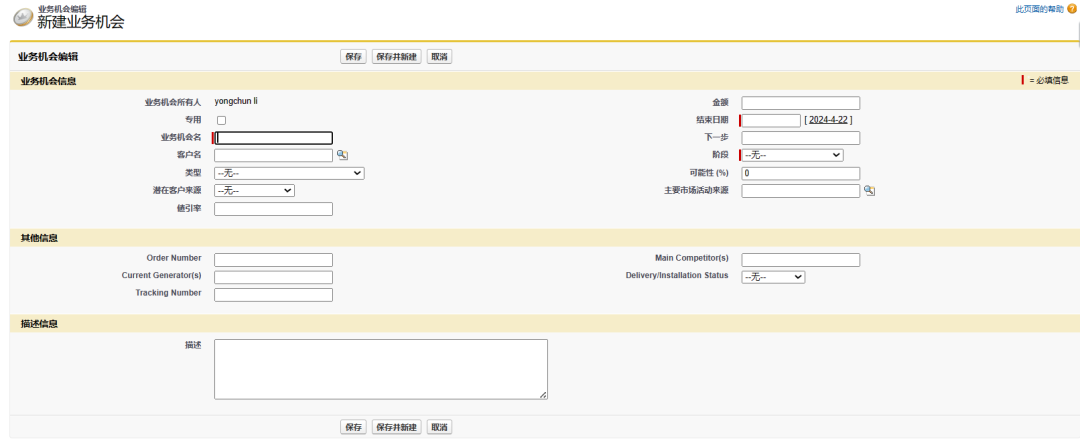Click the 描述 text area resize handle
Viewport: 1080px width, 447px height.
543,395
